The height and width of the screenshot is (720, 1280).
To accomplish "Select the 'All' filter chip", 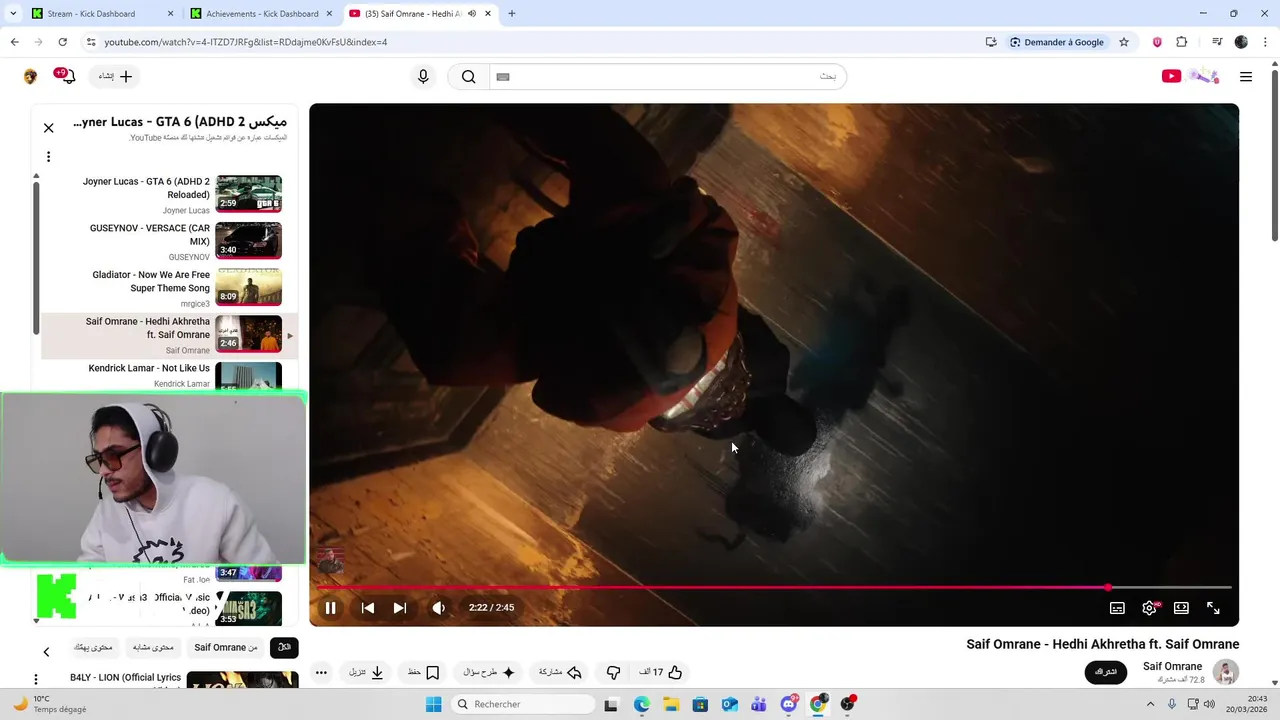I will coord(284,647).
